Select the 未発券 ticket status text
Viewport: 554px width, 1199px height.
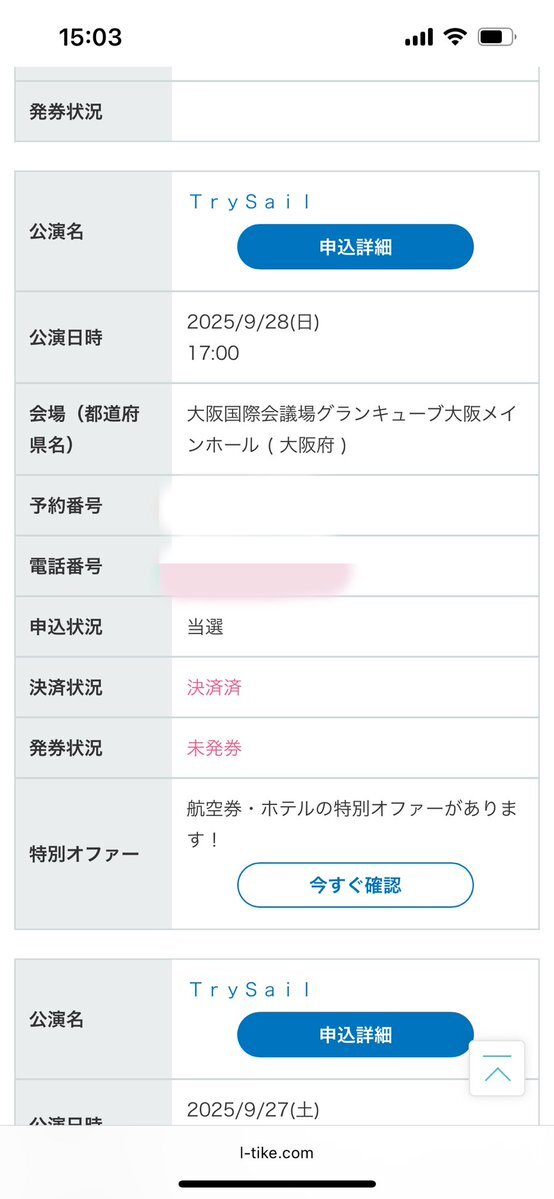tap(214, 748)
